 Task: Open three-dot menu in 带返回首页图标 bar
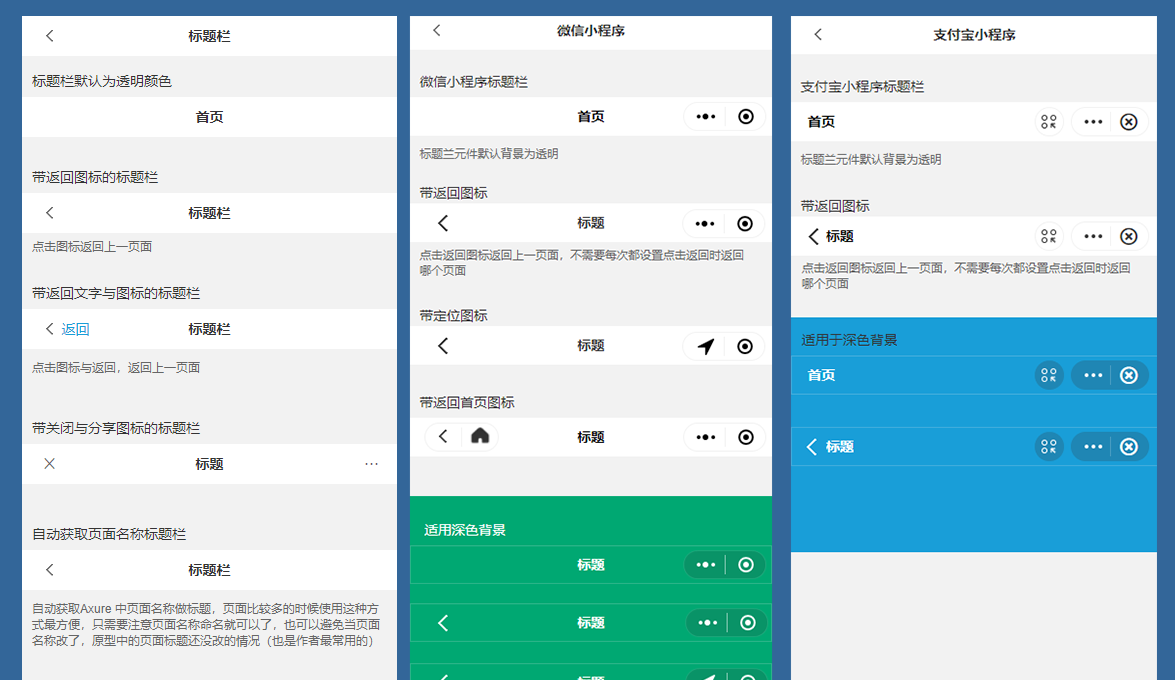click(x=706, y=437)
